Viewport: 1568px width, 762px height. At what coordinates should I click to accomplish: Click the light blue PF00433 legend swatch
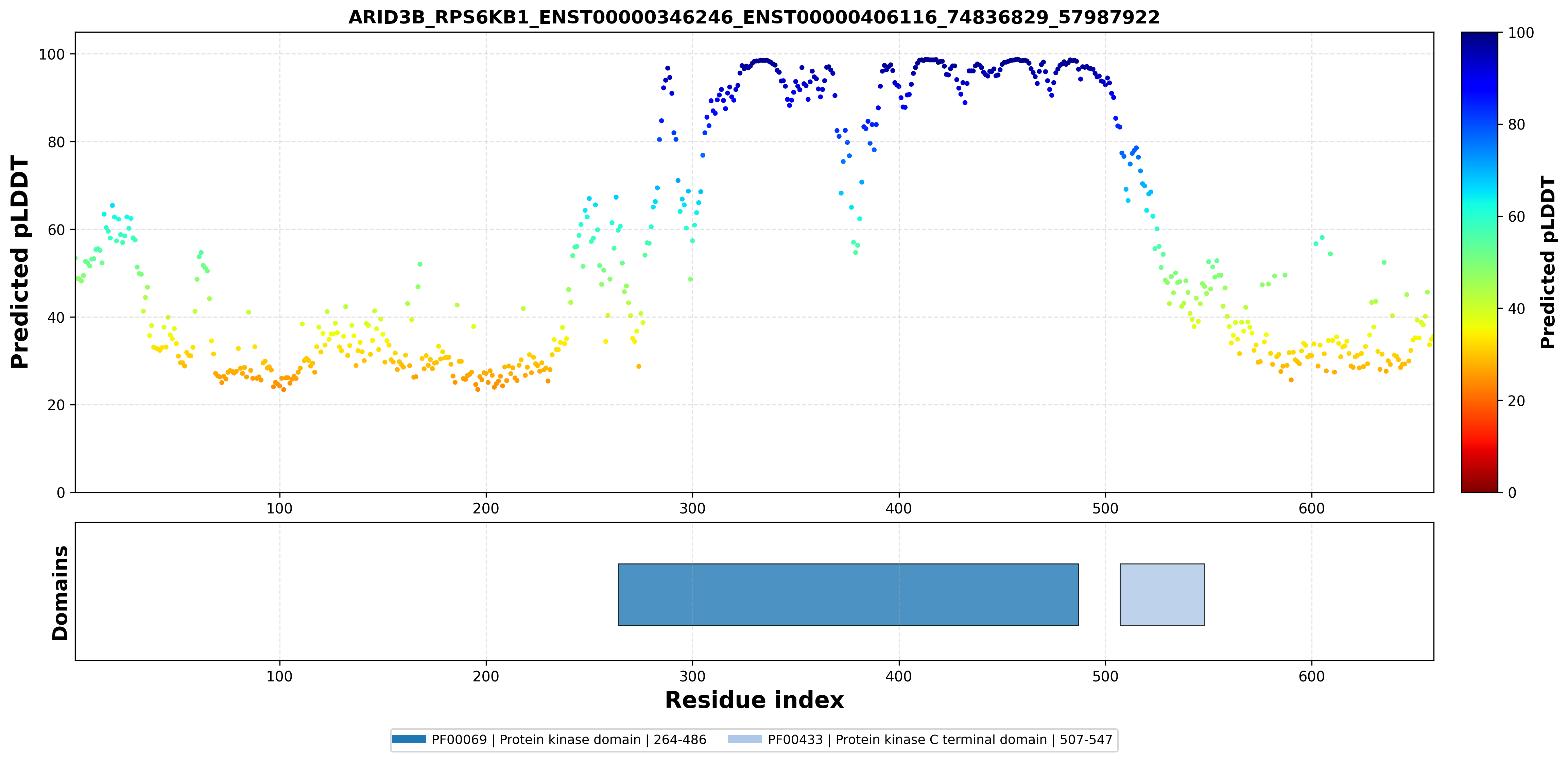coord(744,740)
